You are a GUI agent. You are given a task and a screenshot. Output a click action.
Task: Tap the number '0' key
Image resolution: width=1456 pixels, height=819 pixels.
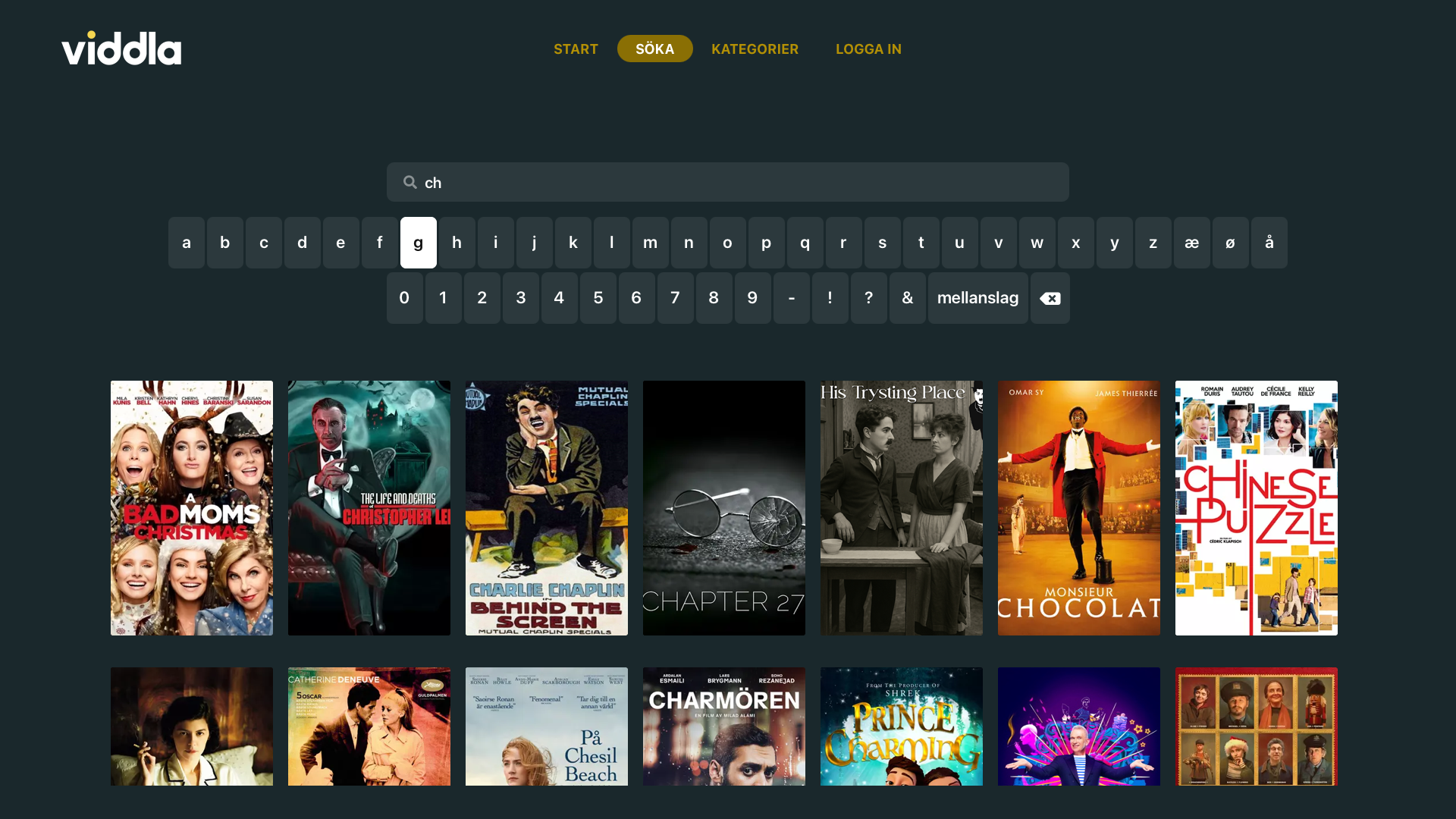(x=405, y=298)
